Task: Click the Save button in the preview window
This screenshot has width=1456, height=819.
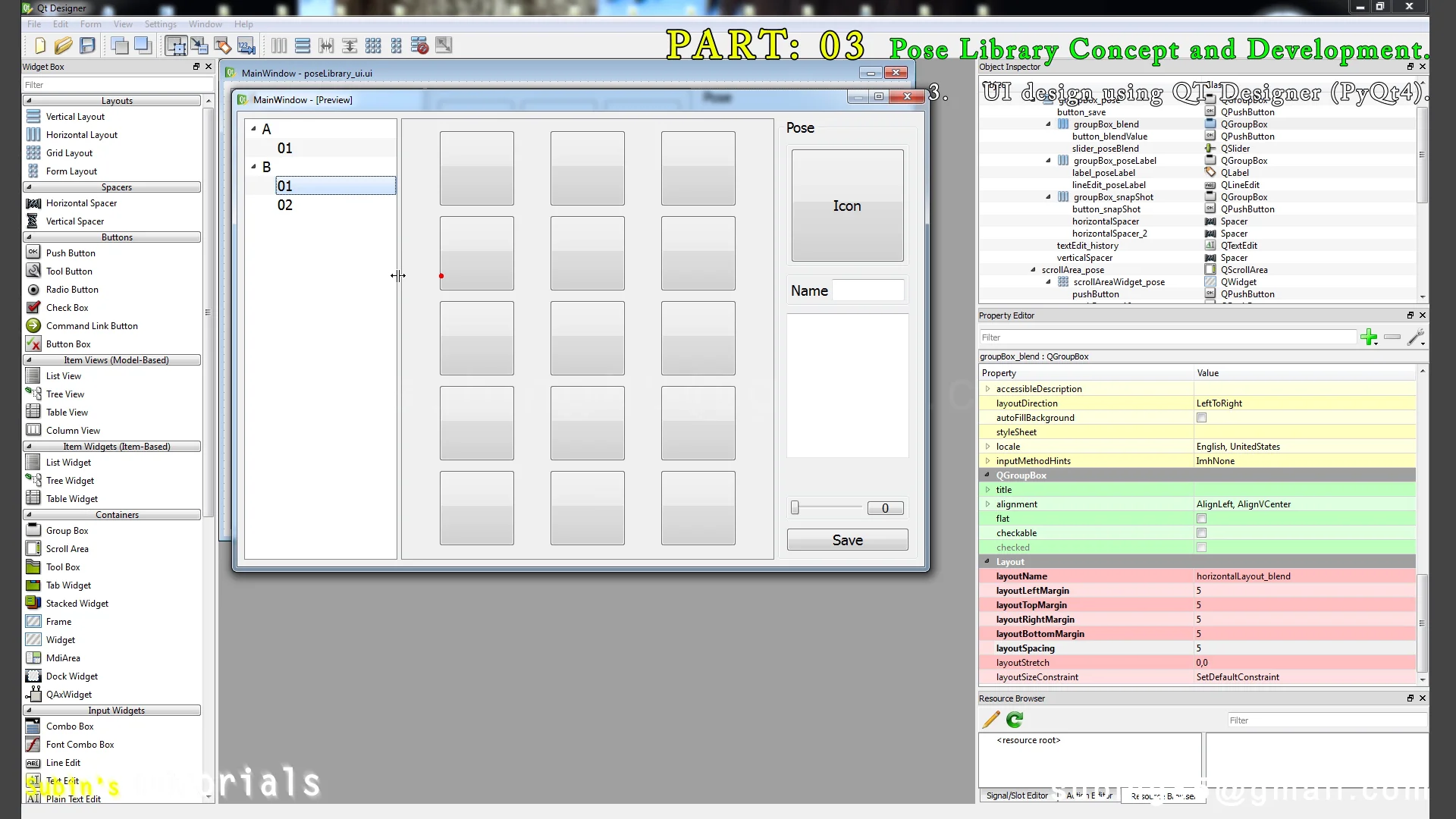Action: [847, 539]
